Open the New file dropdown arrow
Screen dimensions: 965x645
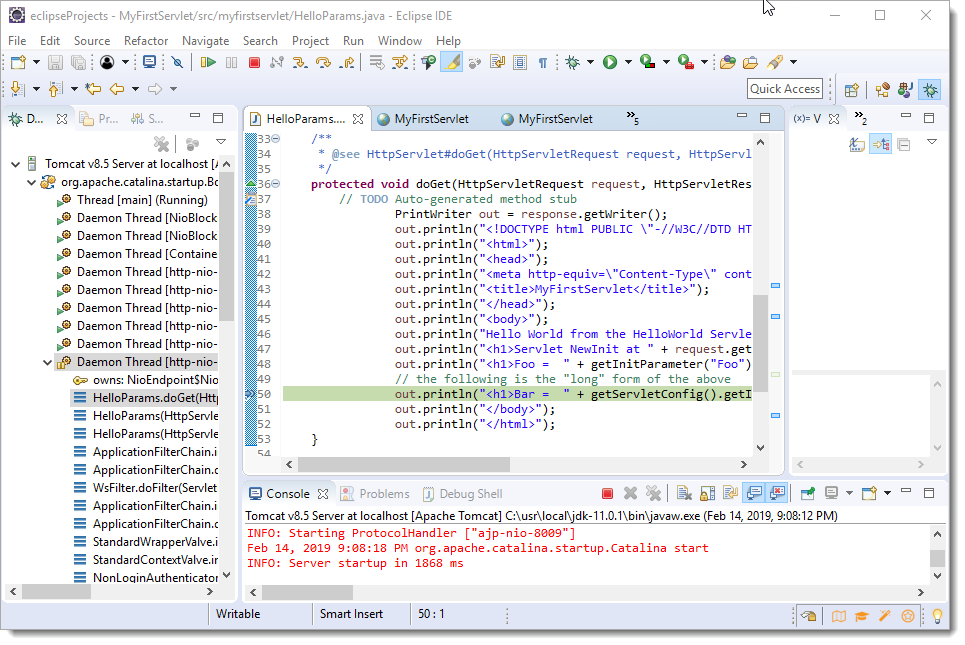36,62
